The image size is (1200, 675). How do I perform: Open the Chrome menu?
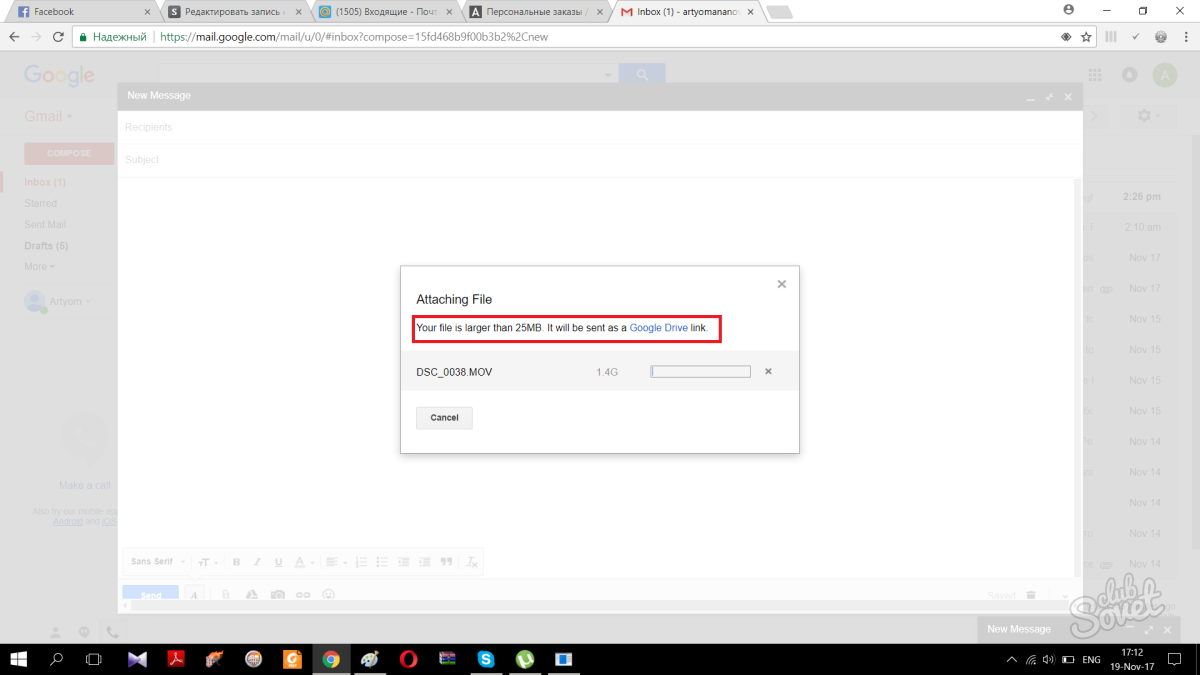click(x=1185, y=37)
